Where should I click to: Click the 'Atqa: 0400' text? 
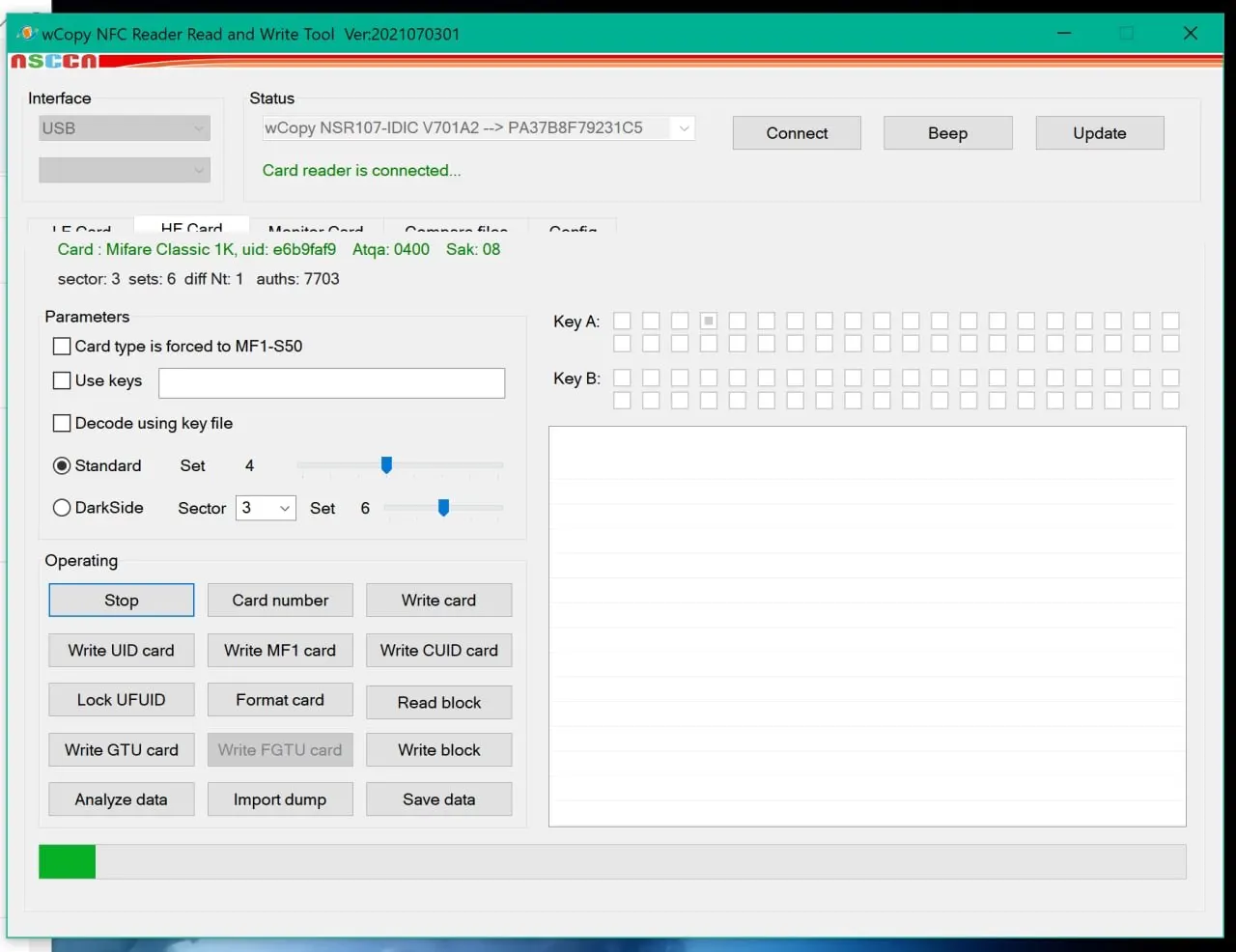391,249
